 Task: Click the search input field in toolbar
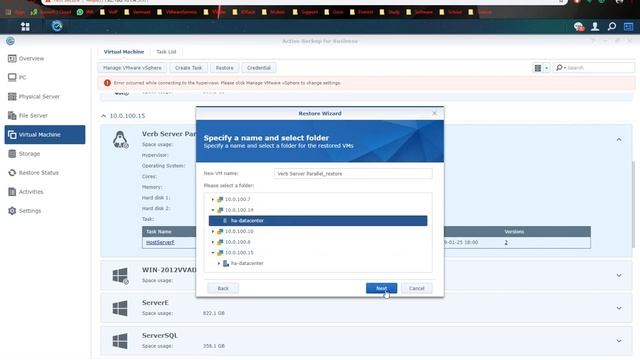599,68
